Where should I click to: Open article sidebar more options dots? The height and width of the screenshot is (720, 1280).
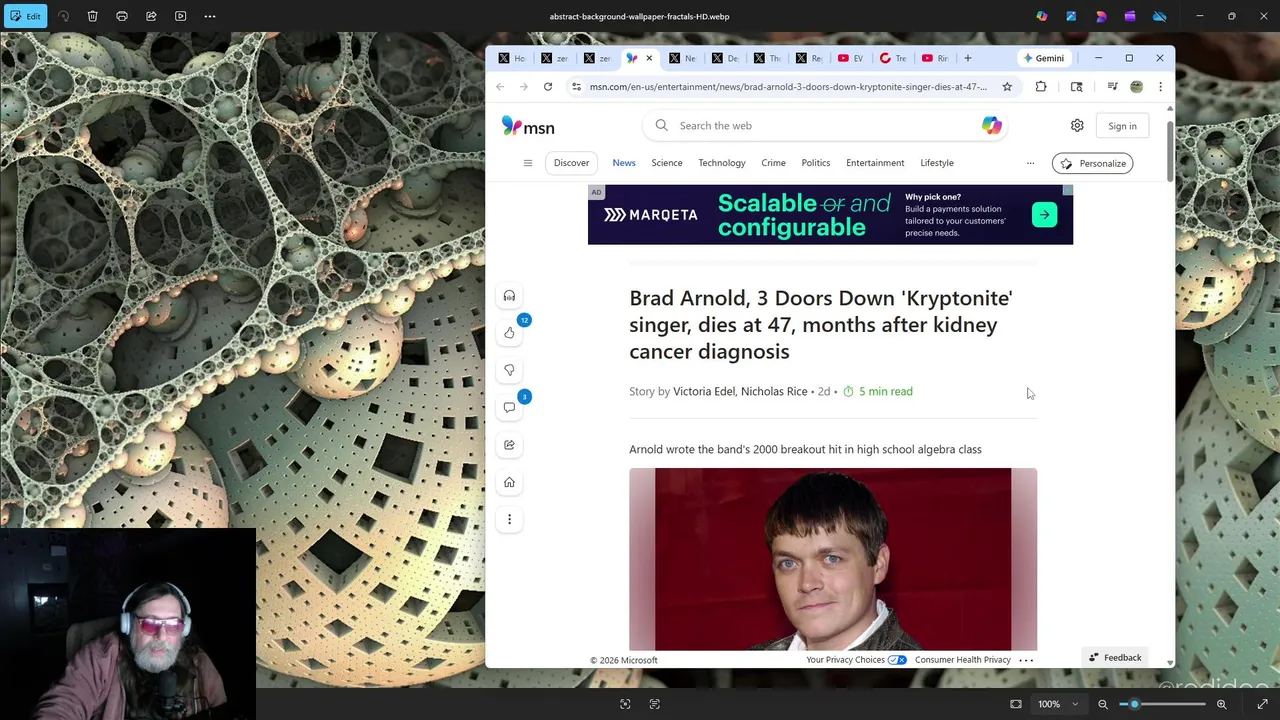(509, 519)
